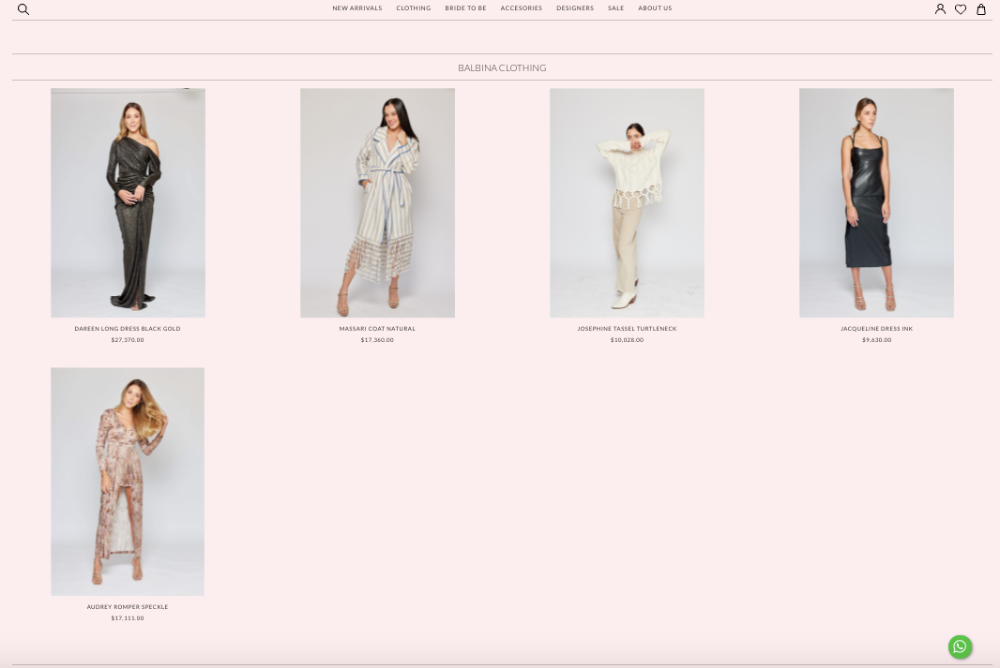
Task: Open the user account icon
Action: [940, 9]
